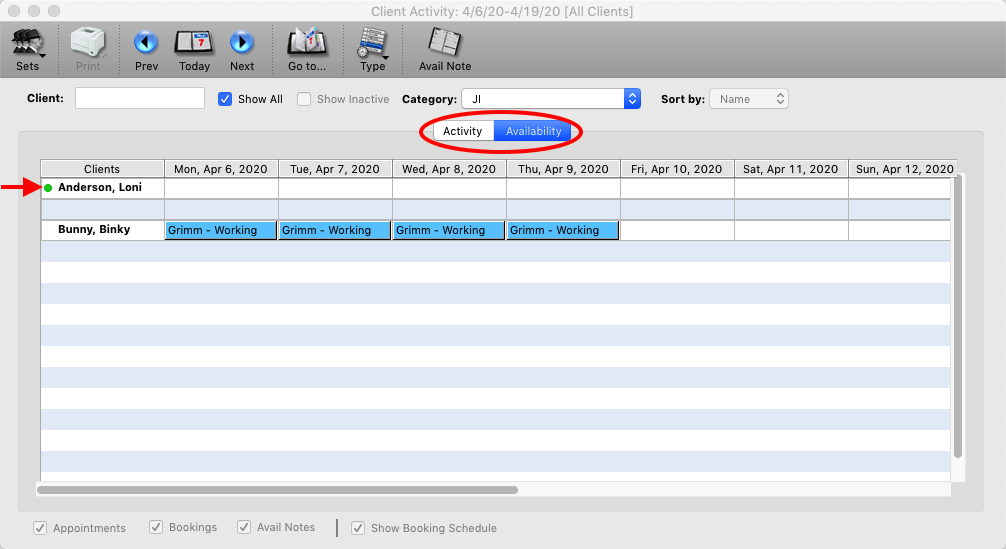Open the Category dropdown showing JI
The width and height of the screenshot is (1006, 549).
tap(551, 99)
